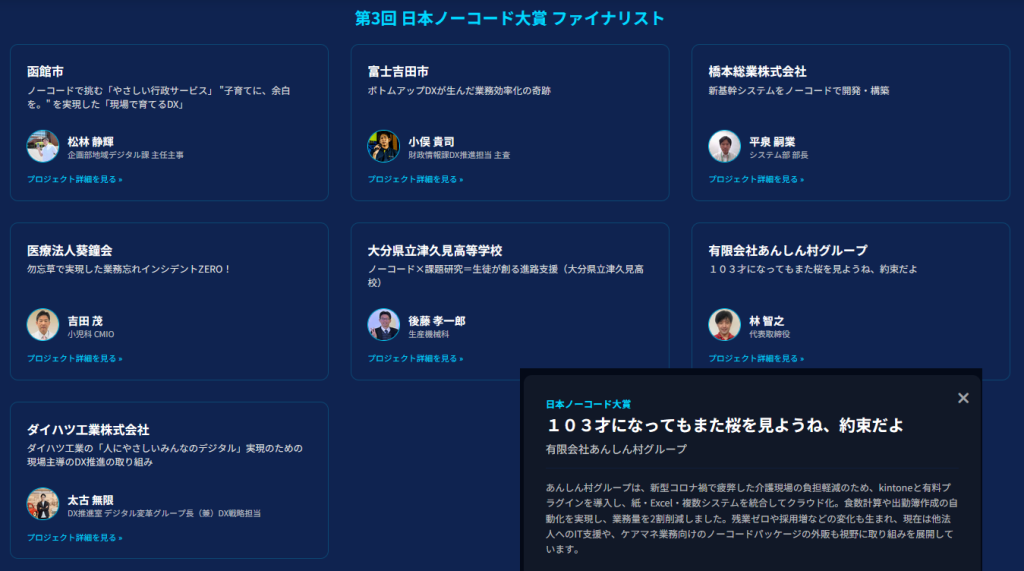The image size is (1024, 571).
Task: Click 後藤 孝一郎 avatar photo
Action: (x=383, y=325)
